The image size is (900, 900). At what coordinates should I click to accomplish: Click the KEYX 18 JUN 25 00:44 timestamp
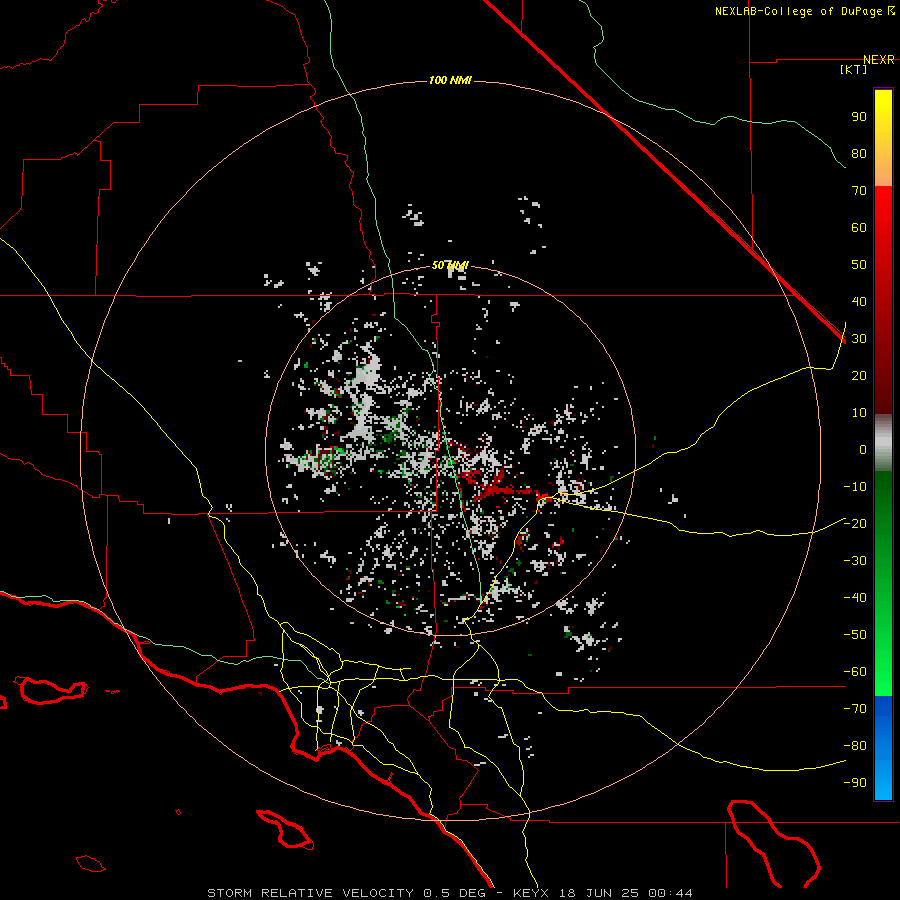pos(603,893)
